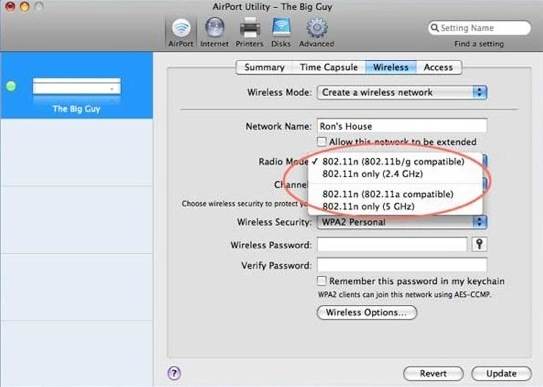Switch to the Access tab
This screenshot has width=543, height=387.
click(438, 67)
